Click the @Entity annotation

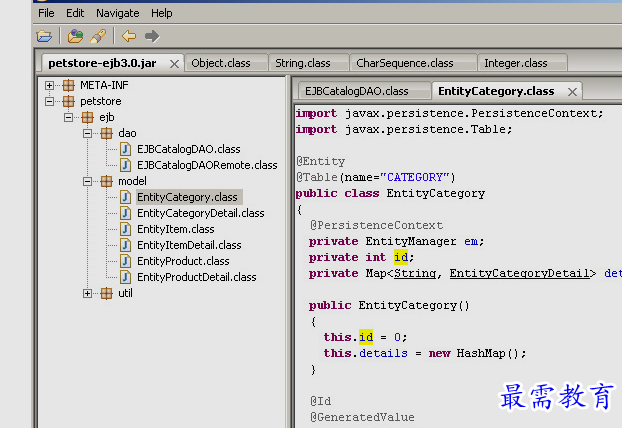point(321,161)
